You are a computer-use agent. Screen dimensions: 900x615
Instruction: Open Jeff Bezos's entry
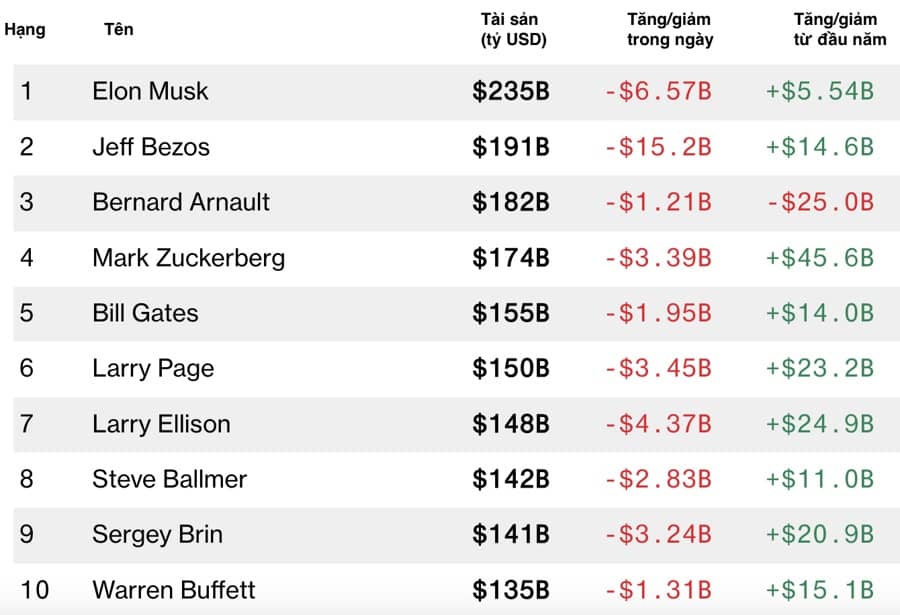click(151, 147)
